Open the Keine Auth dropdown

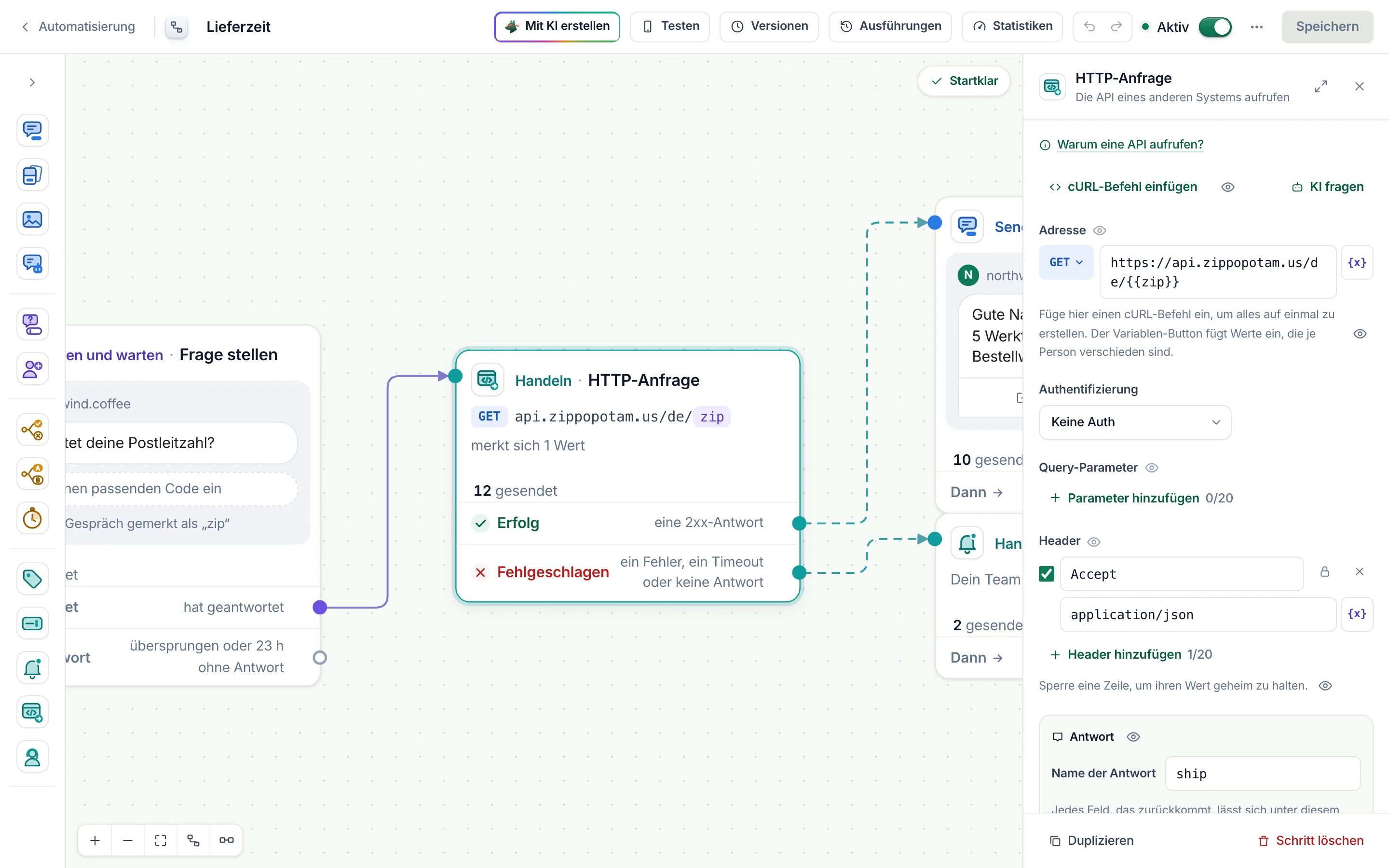pyautogui.click(x=1135, y=422)
